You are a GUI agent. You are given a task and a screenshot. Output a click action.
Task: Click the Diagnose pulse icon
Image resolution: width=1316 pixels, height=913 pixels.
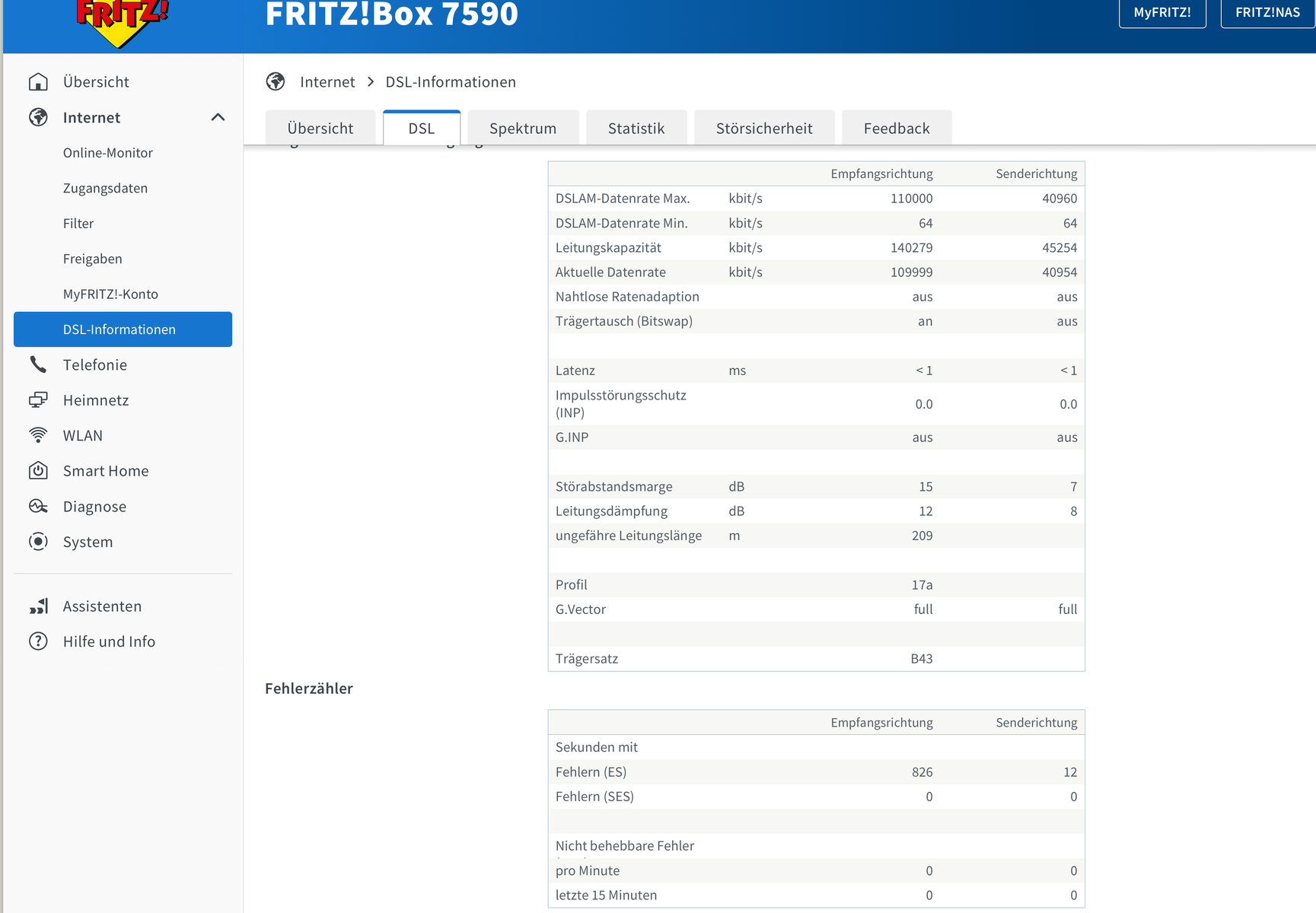38,507
